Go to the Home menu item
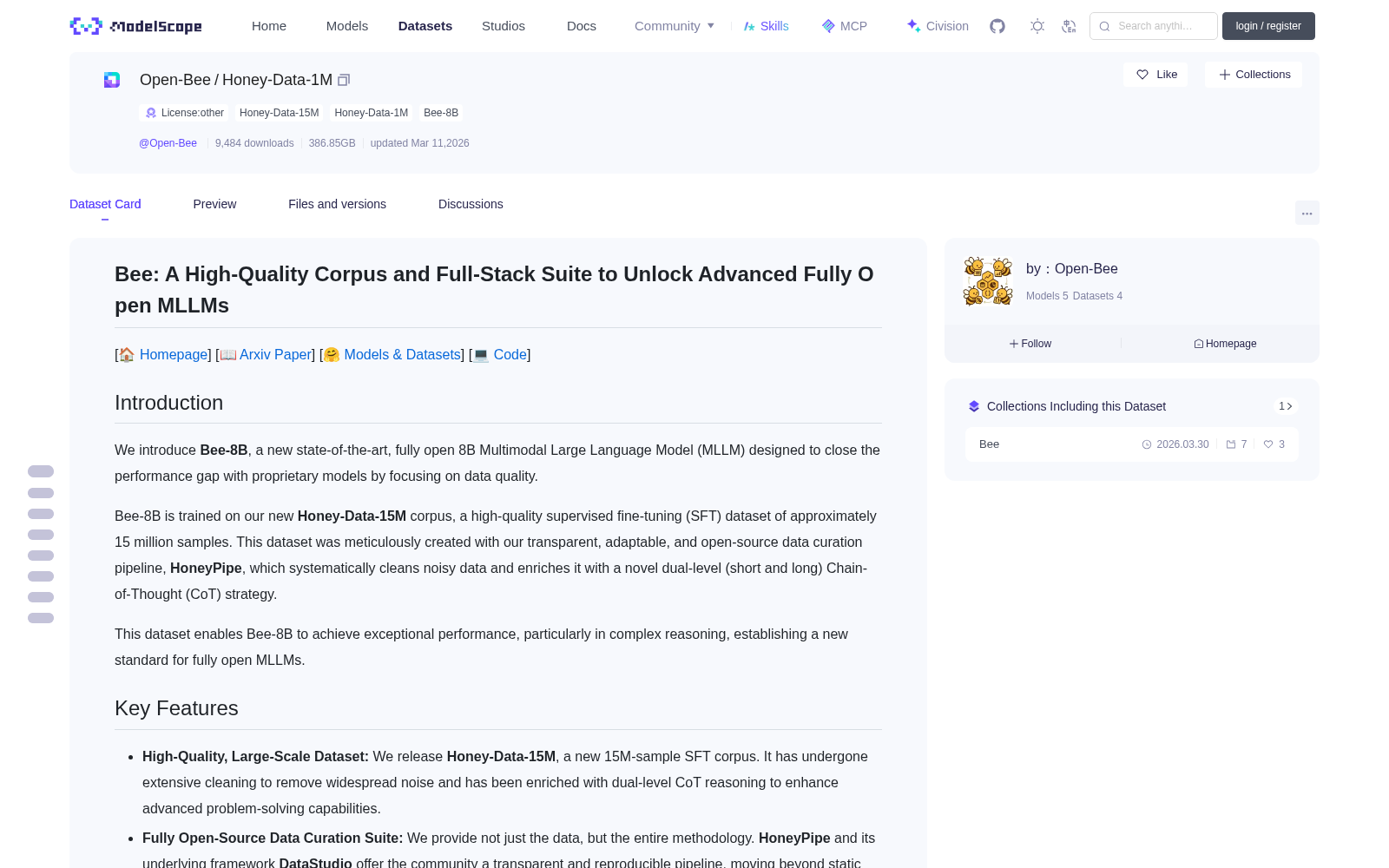The width and height of the screenshot is (1389, 868). (269, 26)
